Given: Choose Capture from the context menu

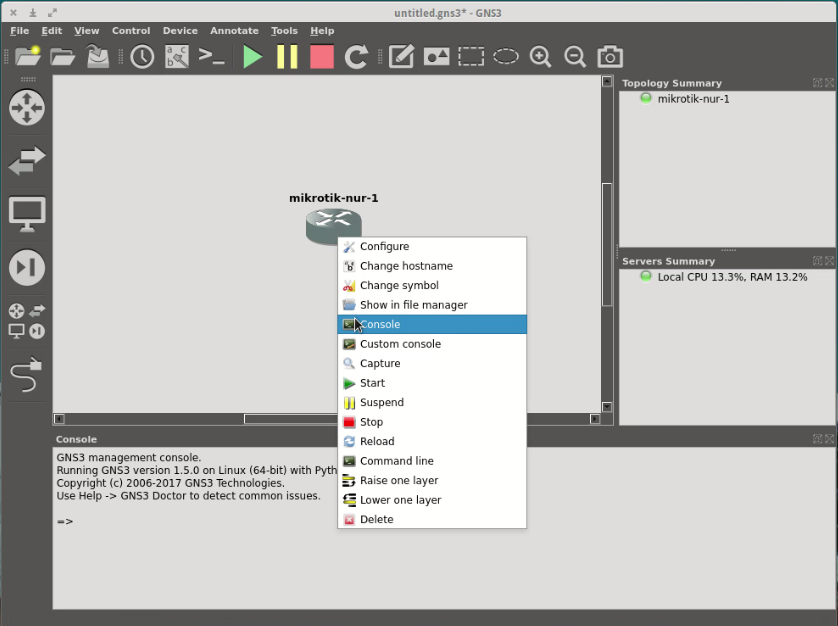Looking at the screenshot, I should [432, 364].
